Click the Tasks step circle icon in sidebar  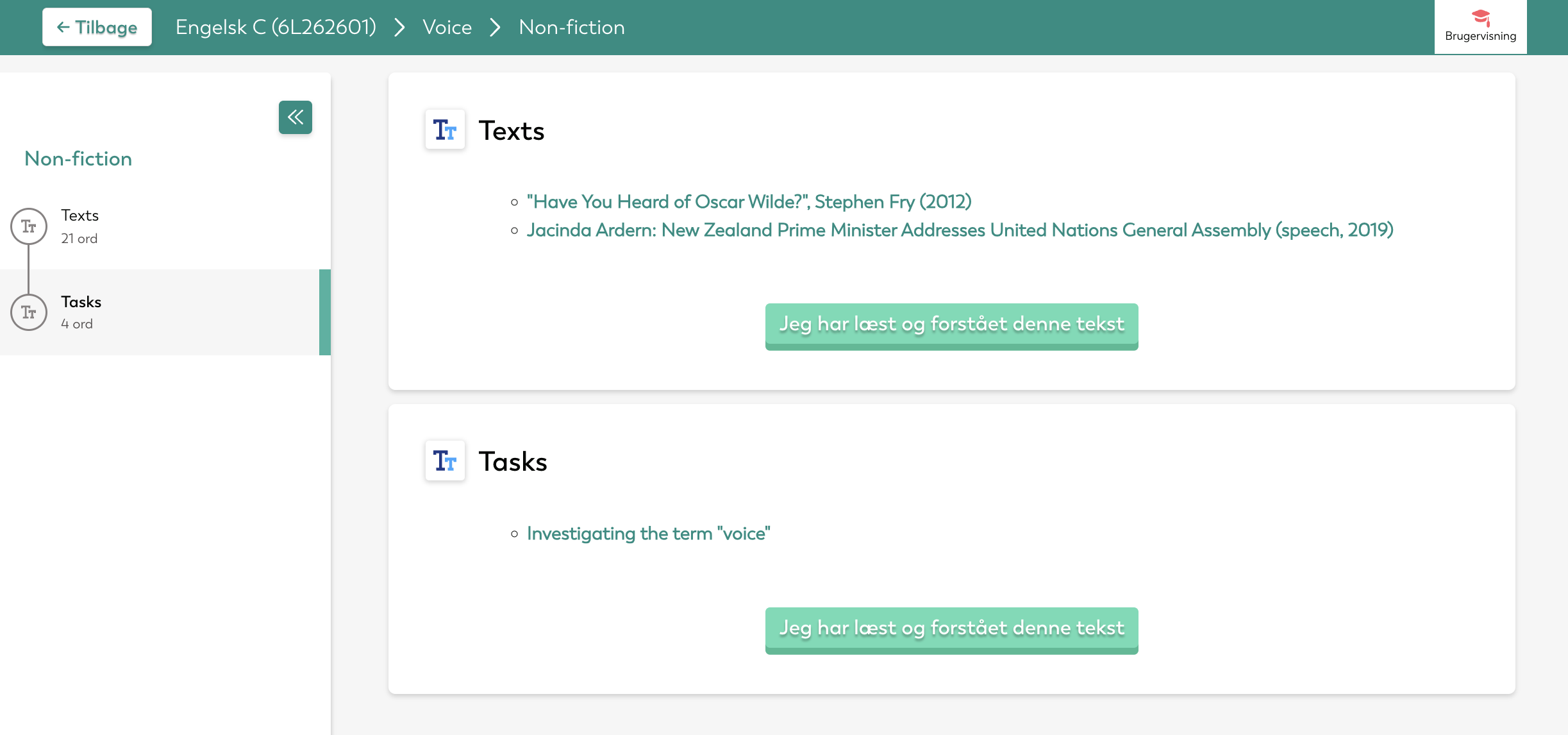tap(29, 312)
